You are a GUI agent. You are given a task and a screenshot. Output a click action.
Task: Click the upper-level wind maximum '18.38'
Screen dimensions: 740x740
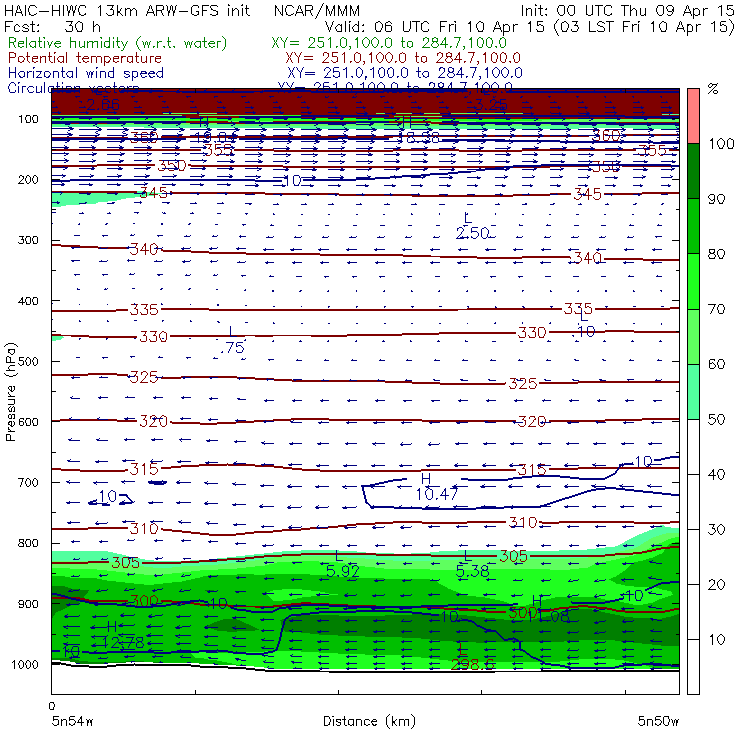click(x=419, y=137)
